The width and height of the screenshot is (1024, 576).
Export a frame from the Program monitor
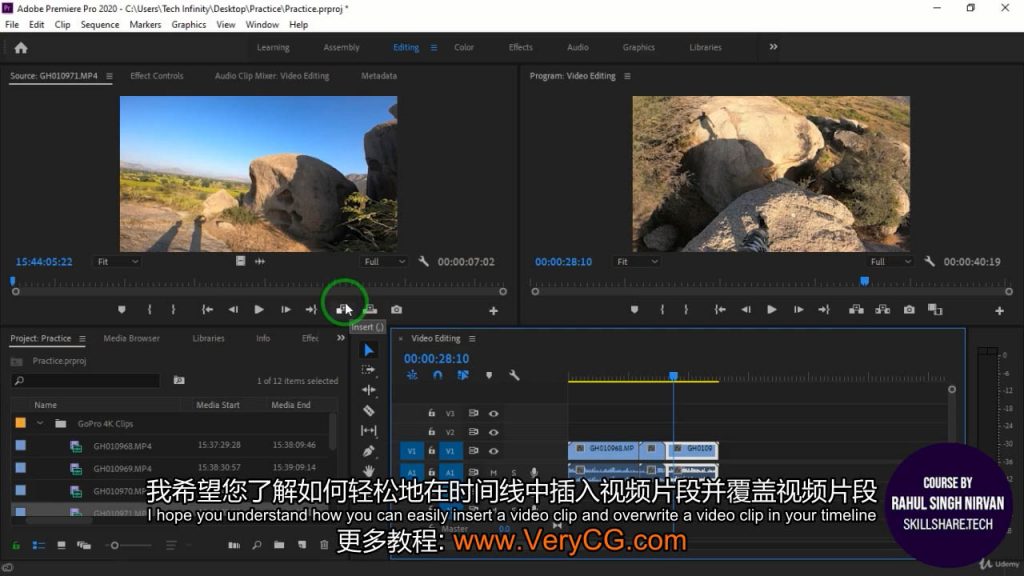(909, 310)
